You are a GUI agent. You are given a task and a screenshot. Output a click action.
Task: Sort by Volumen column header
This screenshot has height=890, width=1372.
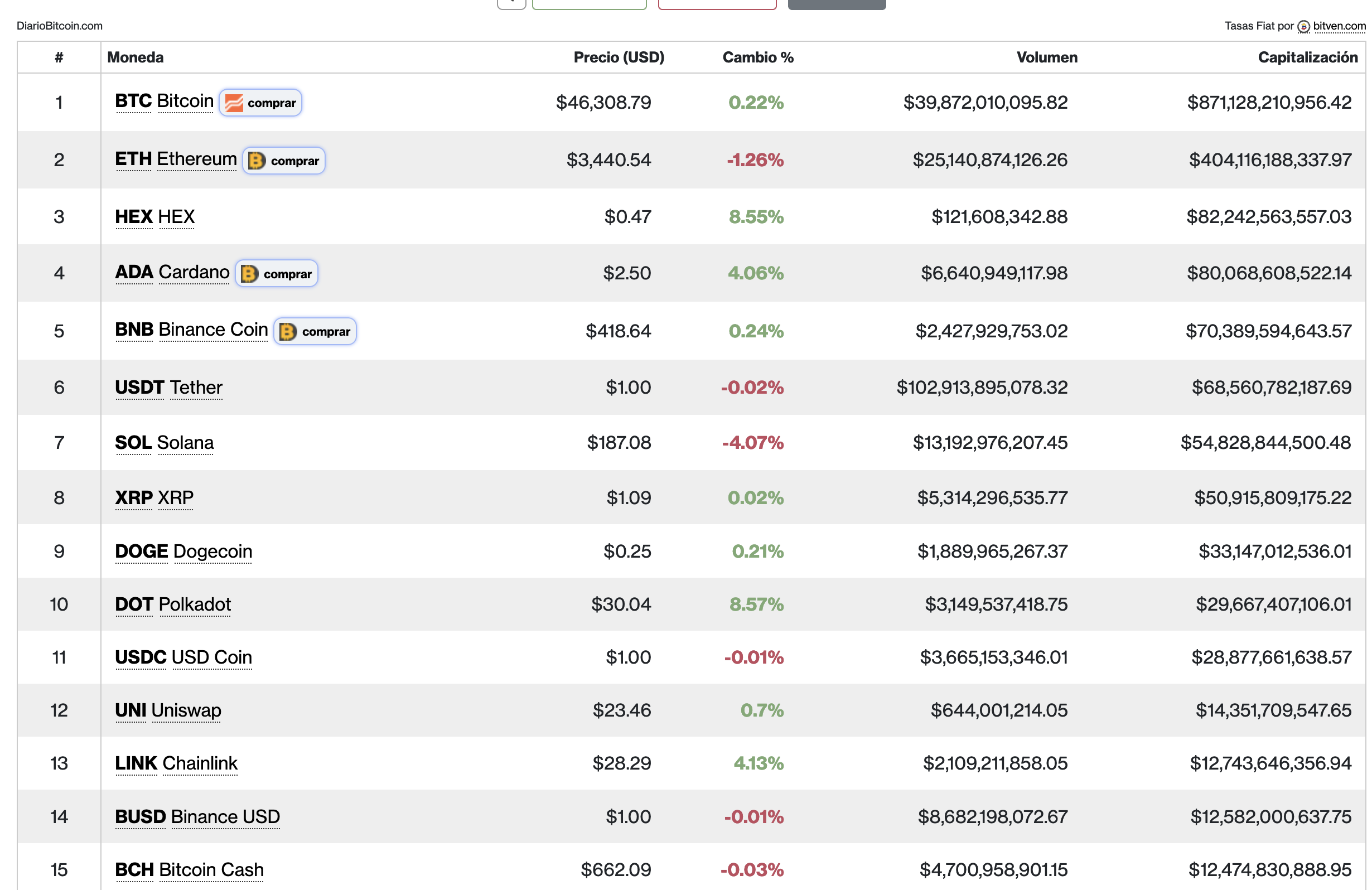click(x=1046, y=57)
